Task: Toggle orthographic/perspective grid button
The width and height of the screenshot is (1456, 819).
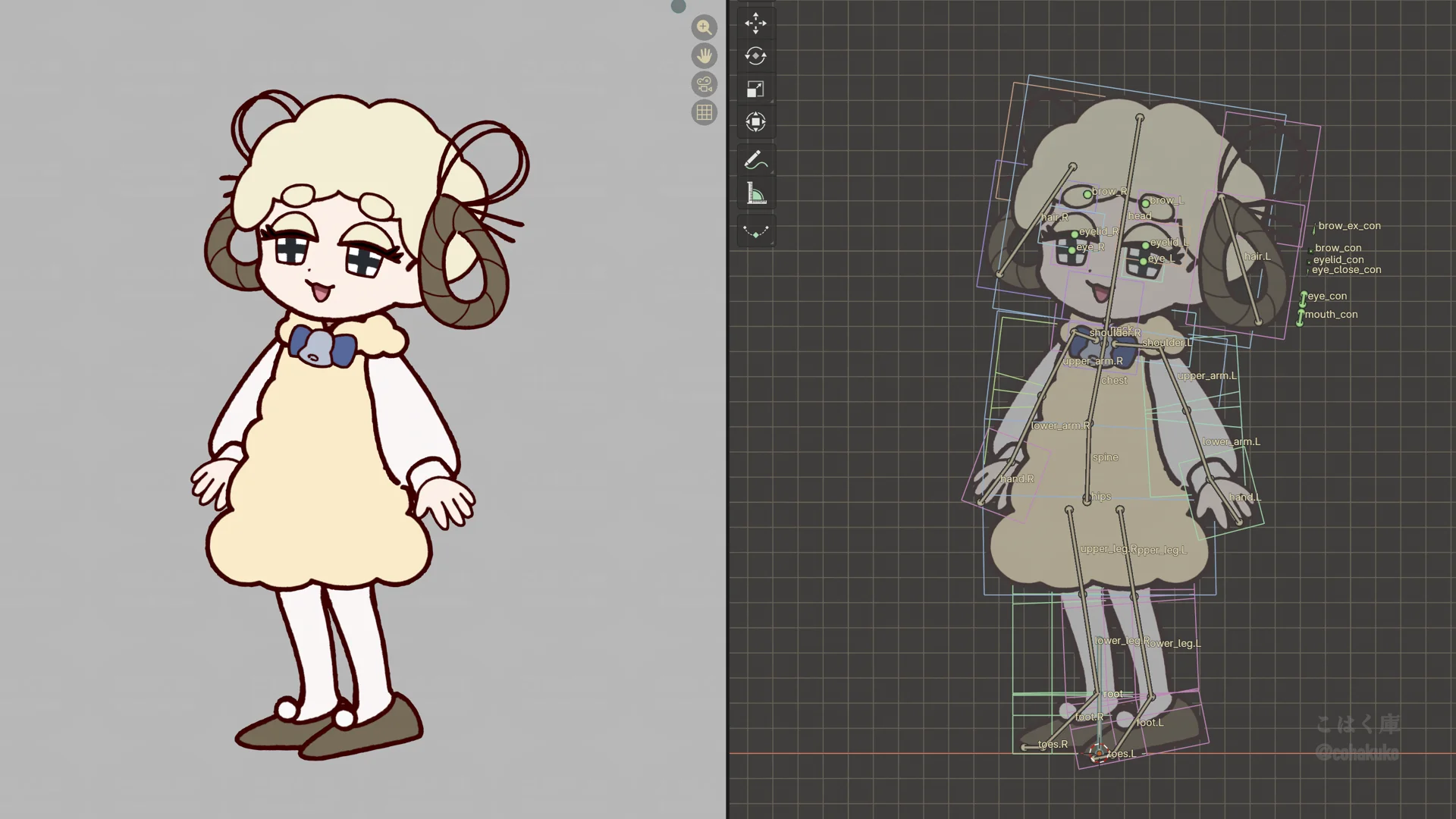Action: (704, 112)
